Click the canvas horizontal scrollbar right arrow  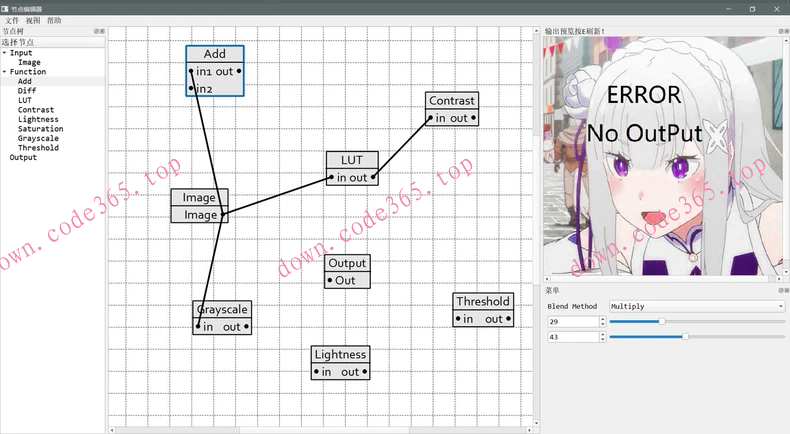(x=529, y=430)
